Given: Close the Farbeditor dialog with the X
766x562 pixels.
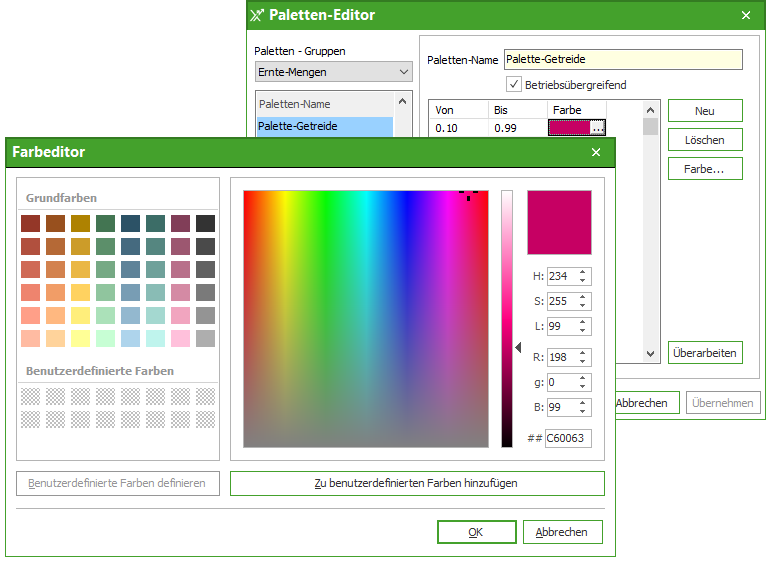Looking at the screenshot, I should coord(596,152).
